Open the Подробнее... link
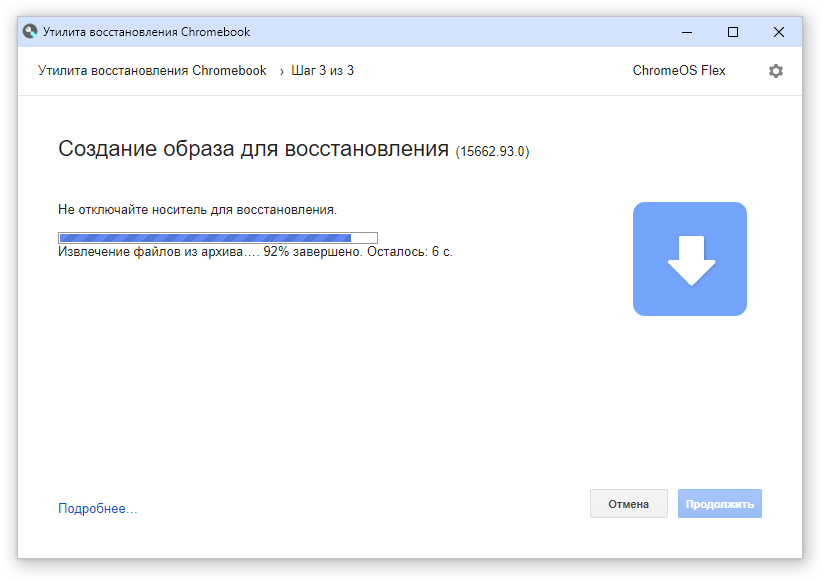 coord(97,509)
